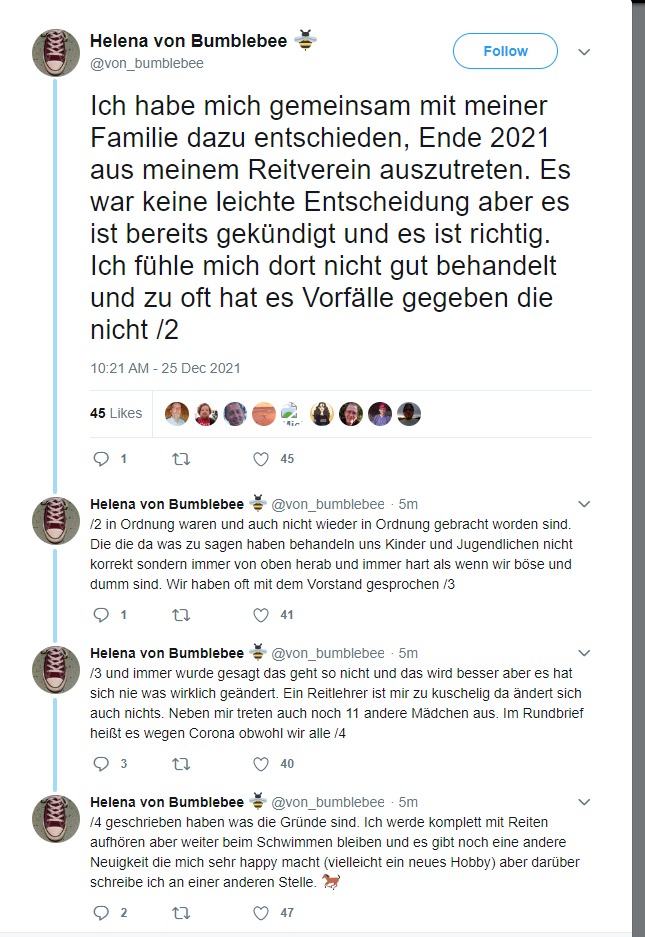The image size is (645, 937).
Task: Reply to the main tweet
Action: tap(100, 459)
